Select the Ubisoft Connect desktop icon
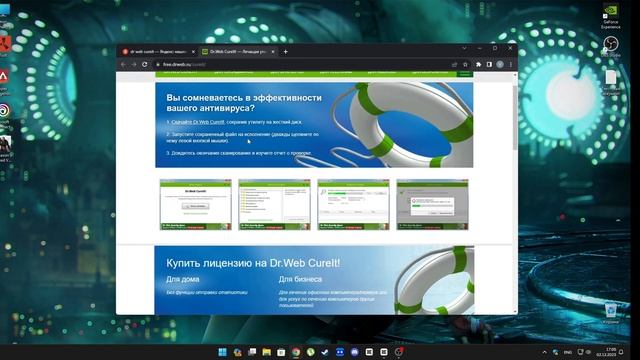 (x=4, y=116)
